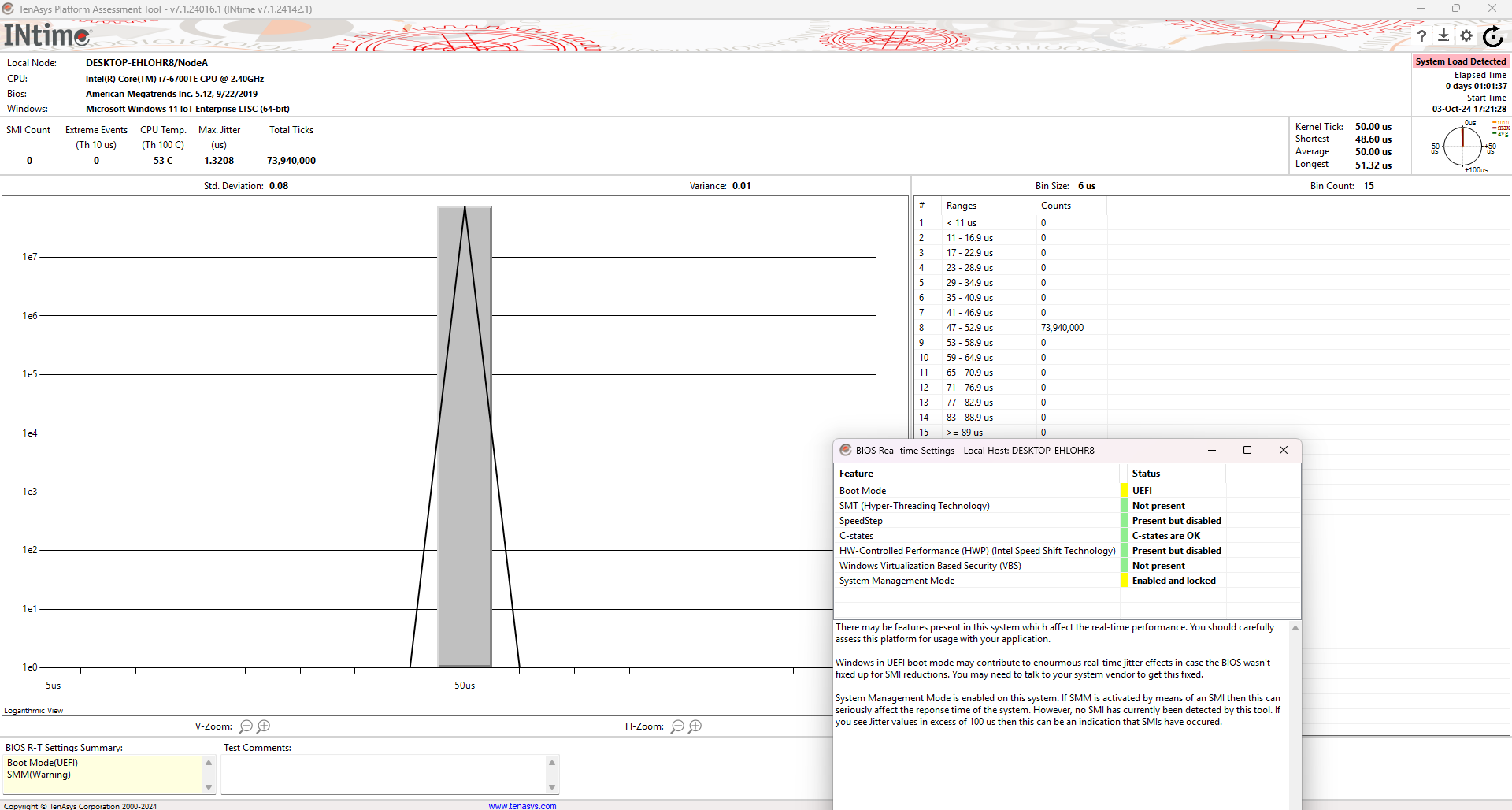Click the Ranges column header
This screenshot has width=1512, height=810.
click(988, 206)
